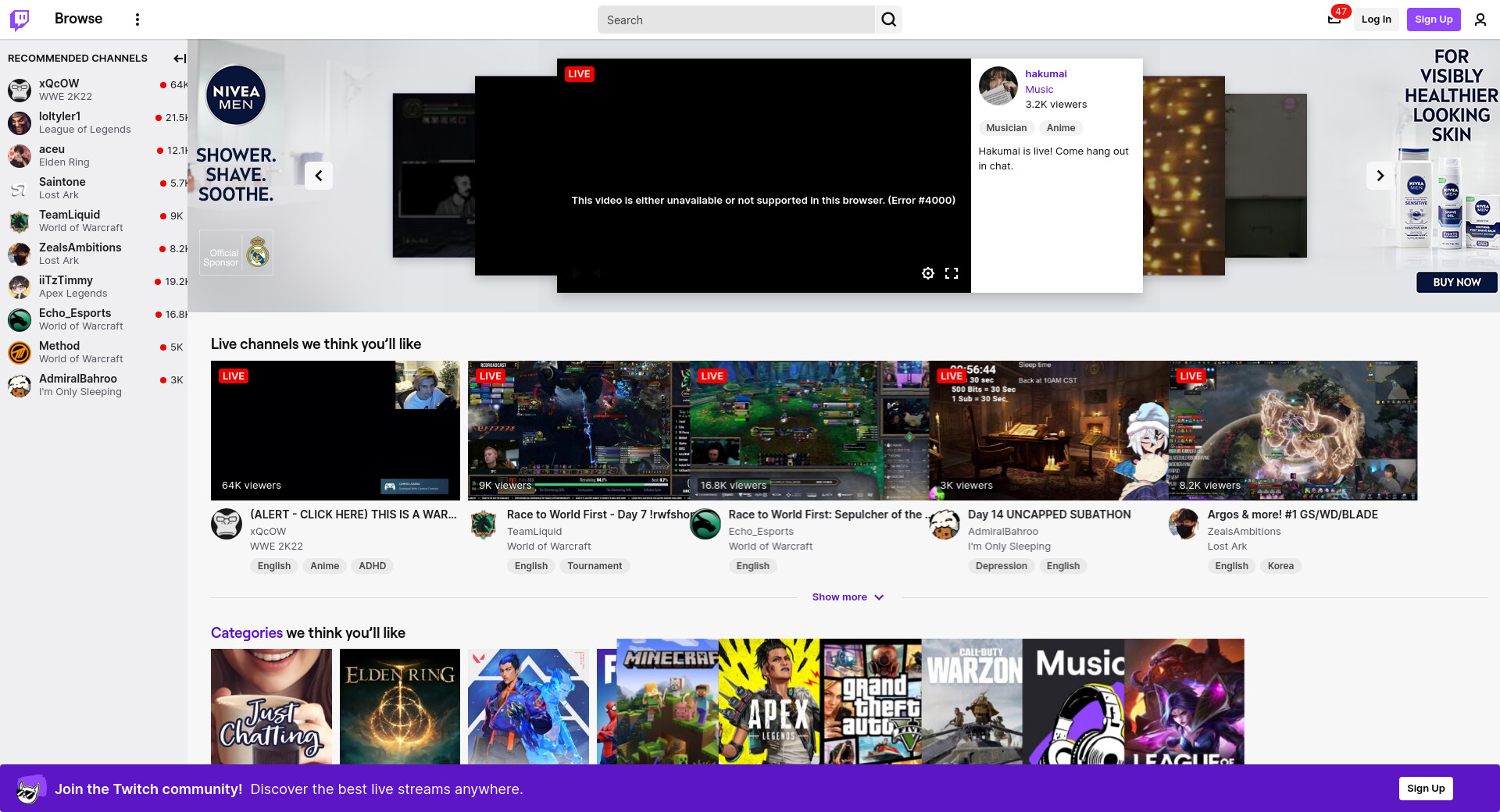Click the Twitch logo home icon

pyautogui.click(x=20, y=20)
